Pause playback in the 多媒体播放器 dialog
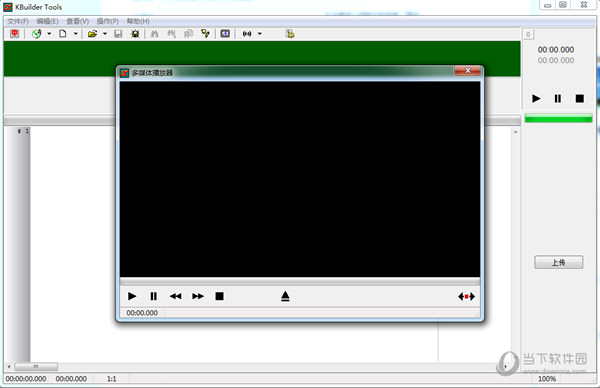This screenshot has width=600, height=388. click(153, 296)
